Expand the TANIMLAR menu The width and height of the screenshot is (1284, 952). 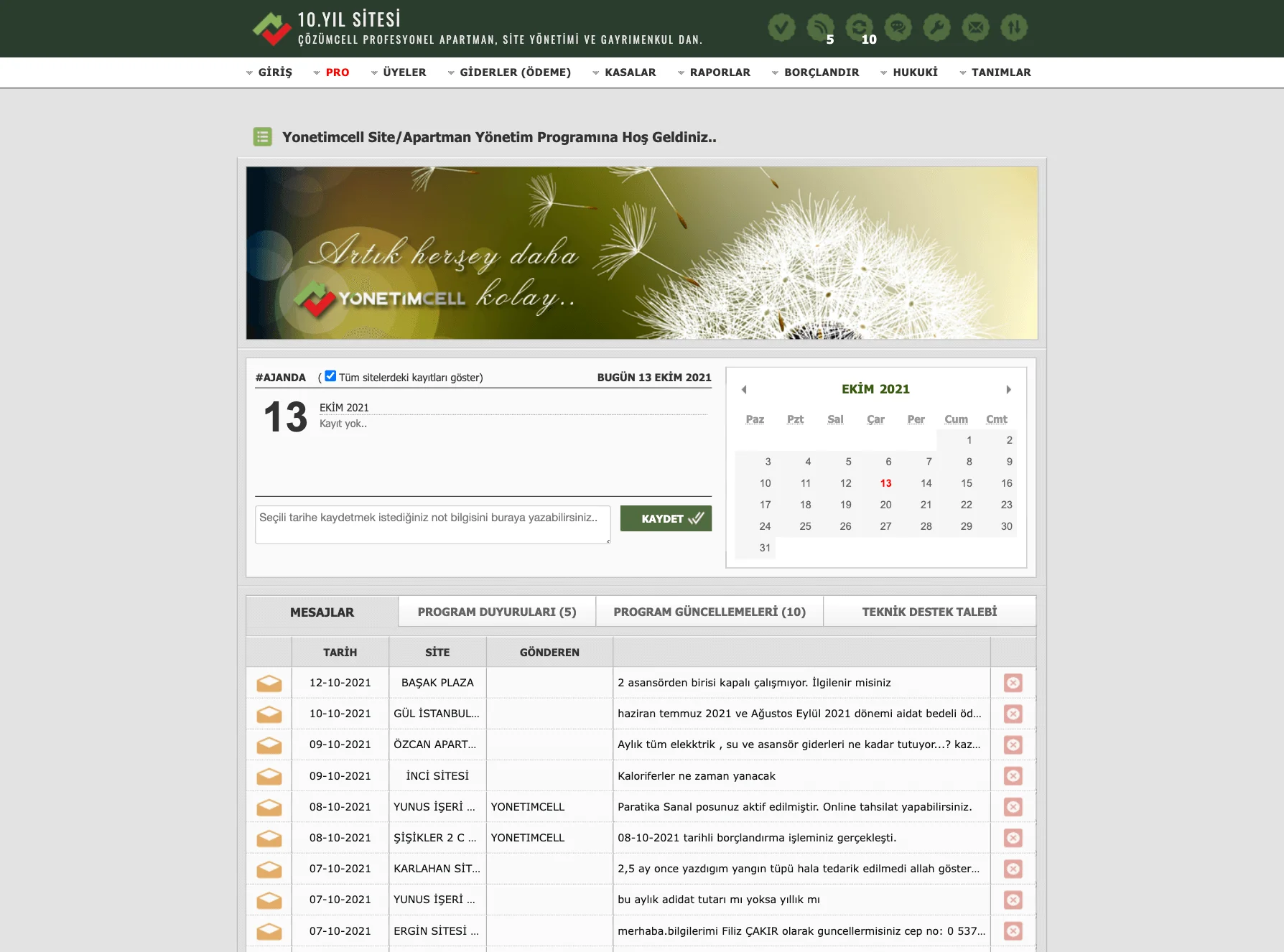click(x=995, y=73)
